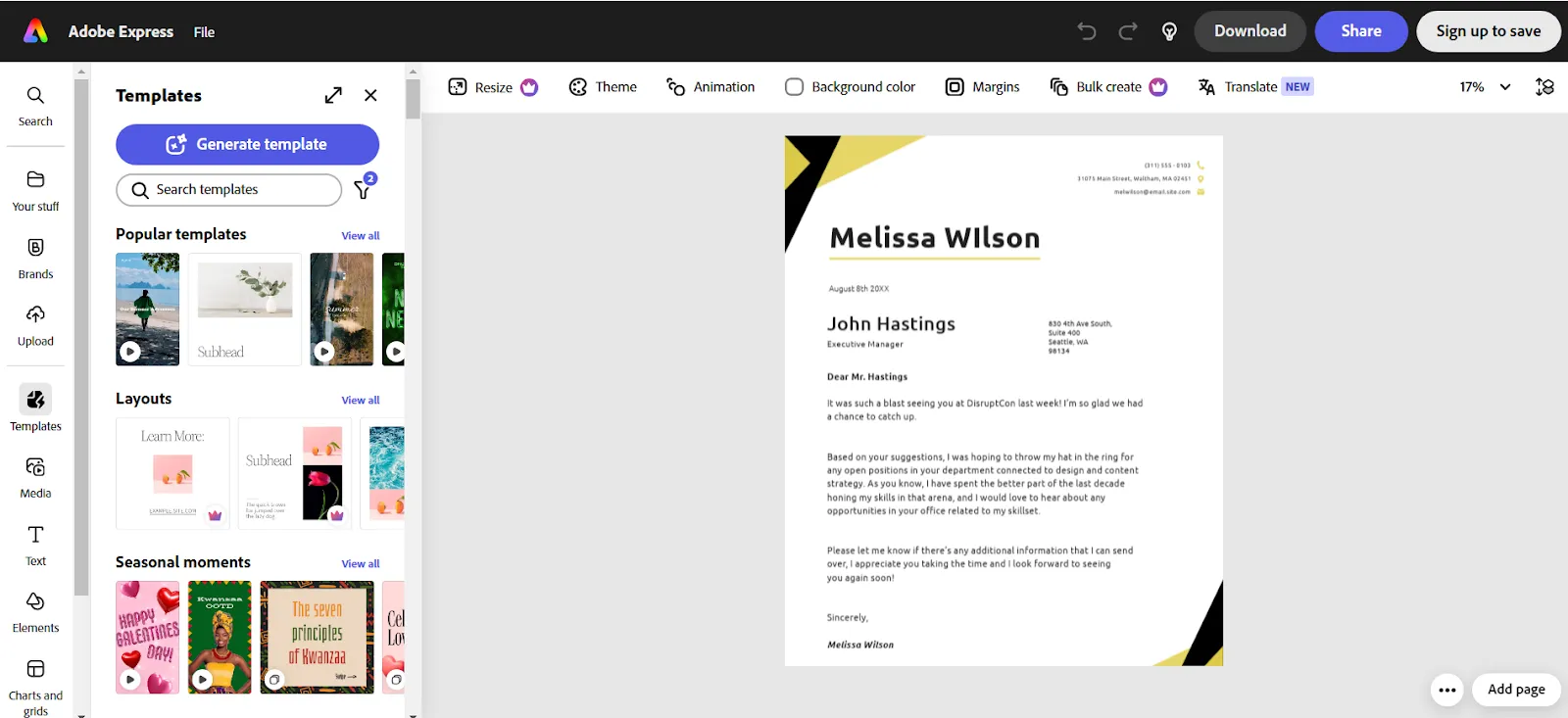Screen dimensions: 1568x718
Task: Click the undo arrow icon
Action: click(1087, 31)
